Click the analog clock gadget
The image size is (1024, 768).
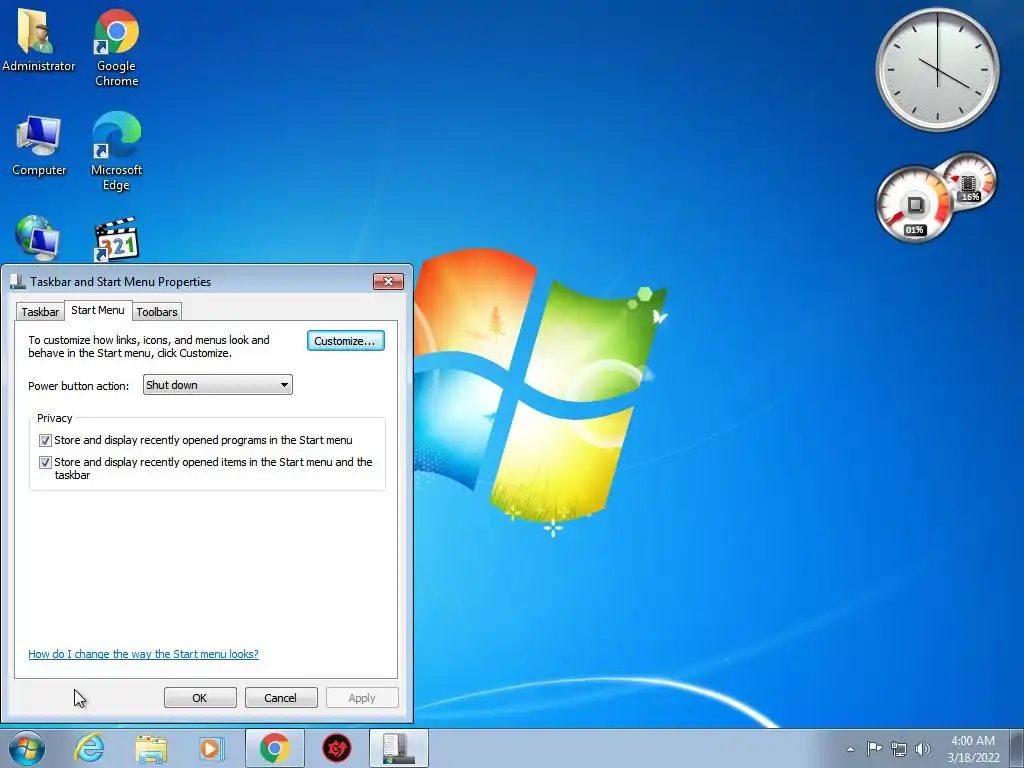tap(937, 69)
